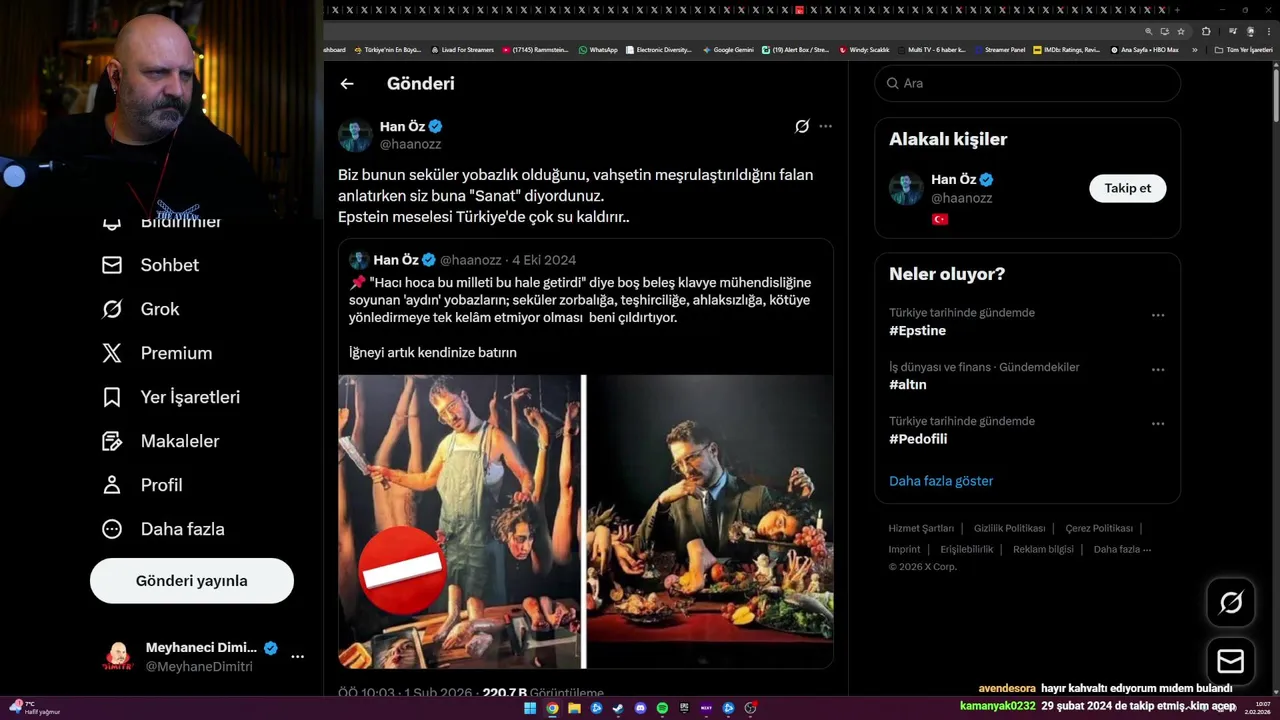Click the browser zoom magnifier icon
Screen dimensions: 1280x720
(1149, 31)
